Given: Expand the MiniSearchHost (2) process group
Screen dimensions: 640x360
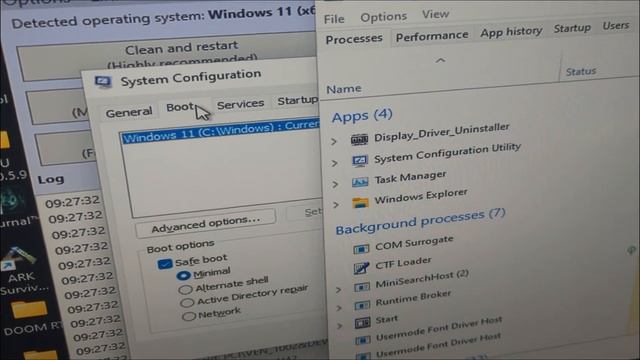Looking at the screenshot, I should point(338,290).
